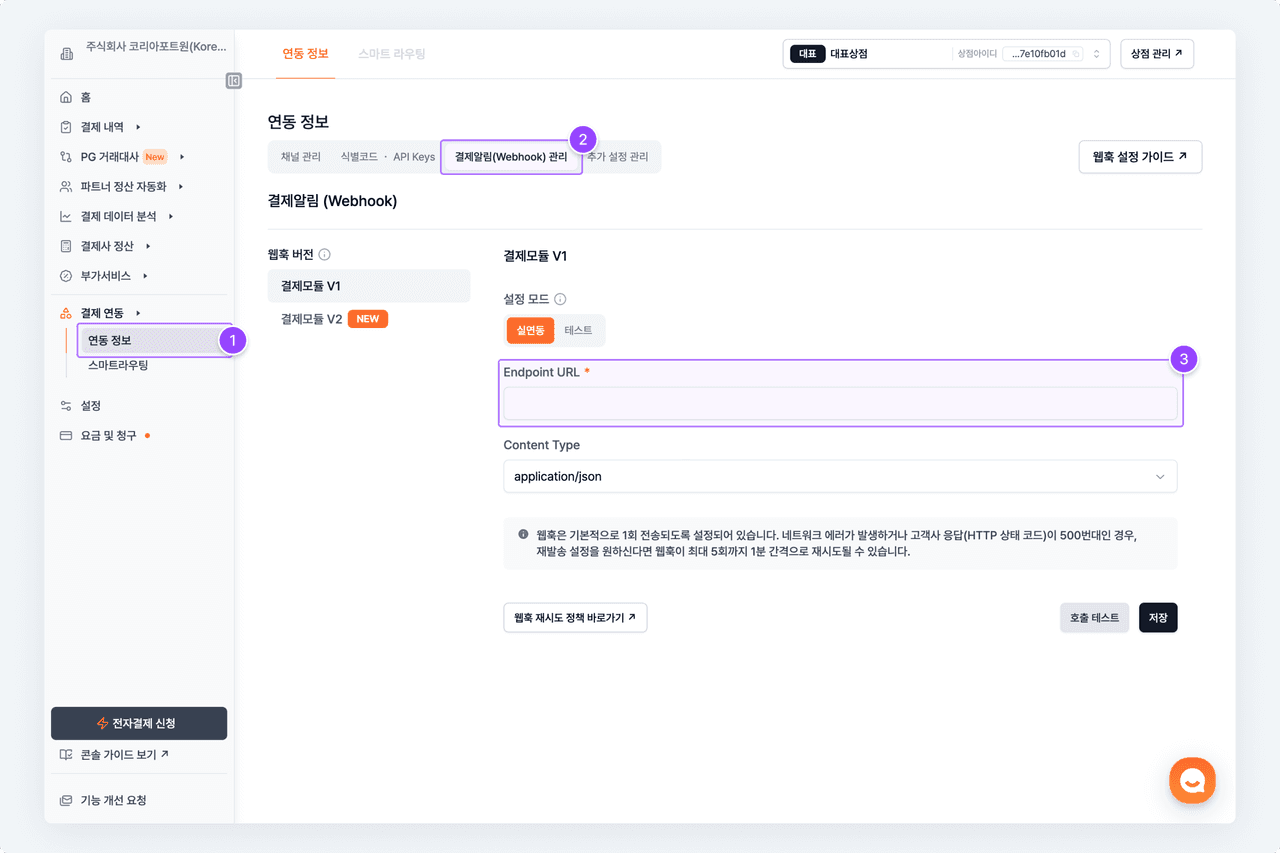Image resolution: width=1280 pixels, height=853 pixels.
Task: Click the 설정 sliders icon in sidebar
Action: (x=66, y=406)
